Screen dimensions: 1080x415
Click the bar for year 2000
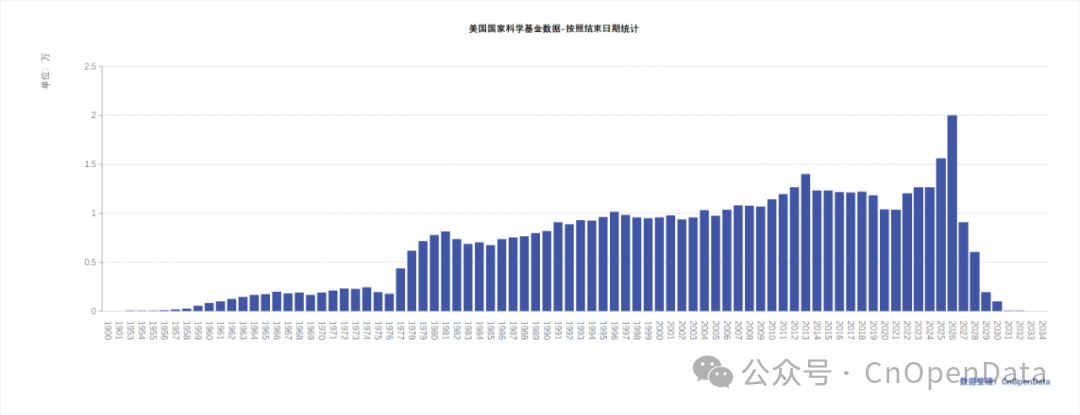click(660, 264)
